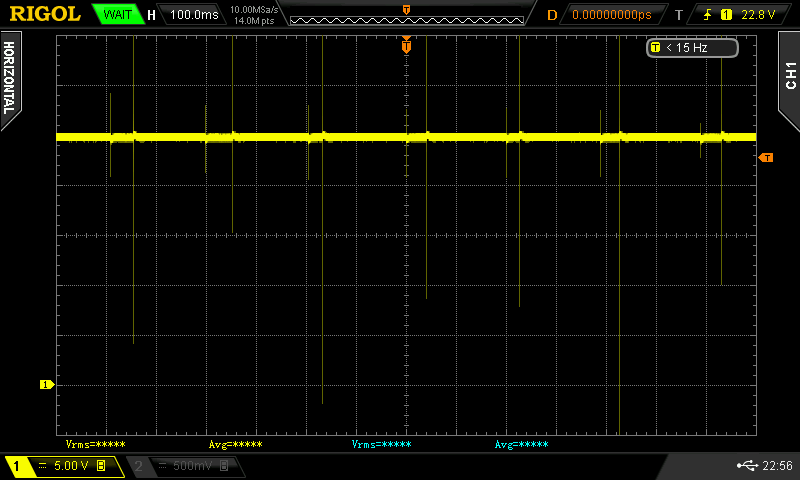800x480 pixels.
Task: Click the yellow channel 1 ground marker
Action: (x=46, y=384)
